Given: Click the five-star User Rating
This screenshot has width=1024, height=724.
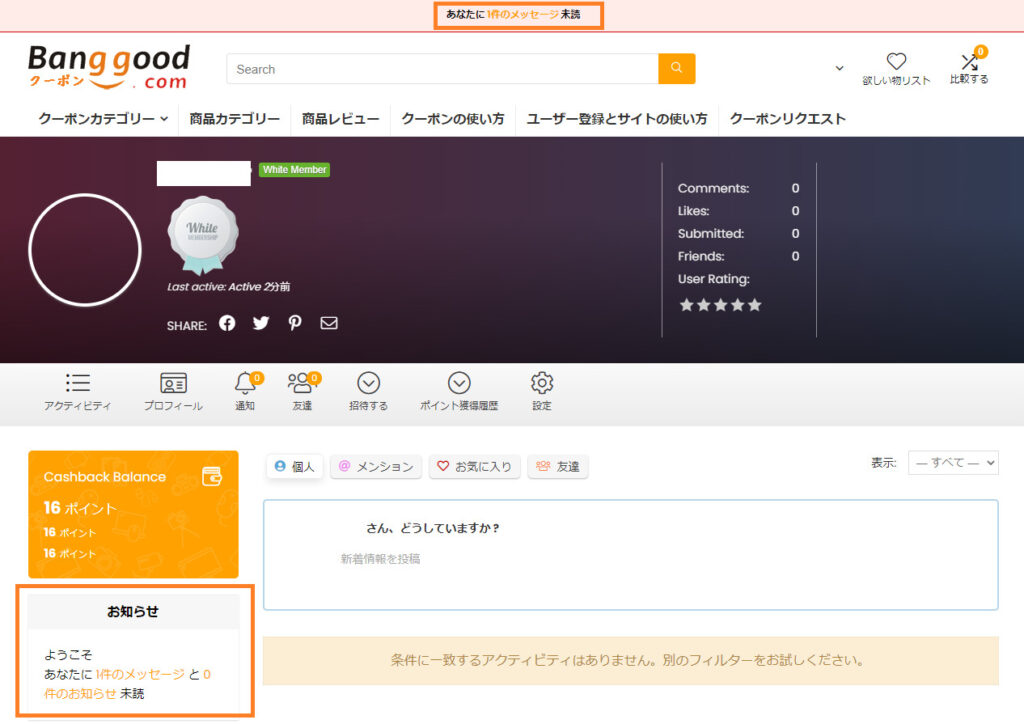Looking at the screenshot, I should point(720,305).
